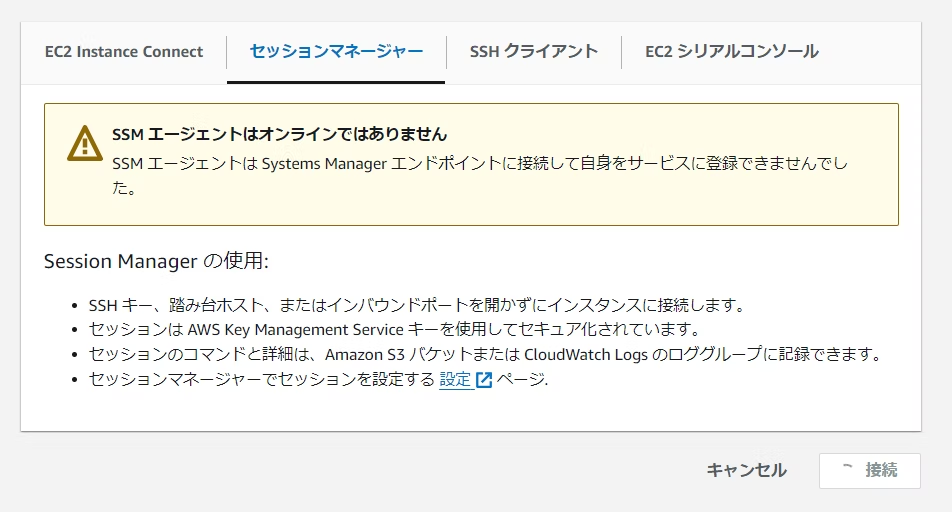Click the 'SSM エージェントはオンラインではありません' heading

click(279, 134)
